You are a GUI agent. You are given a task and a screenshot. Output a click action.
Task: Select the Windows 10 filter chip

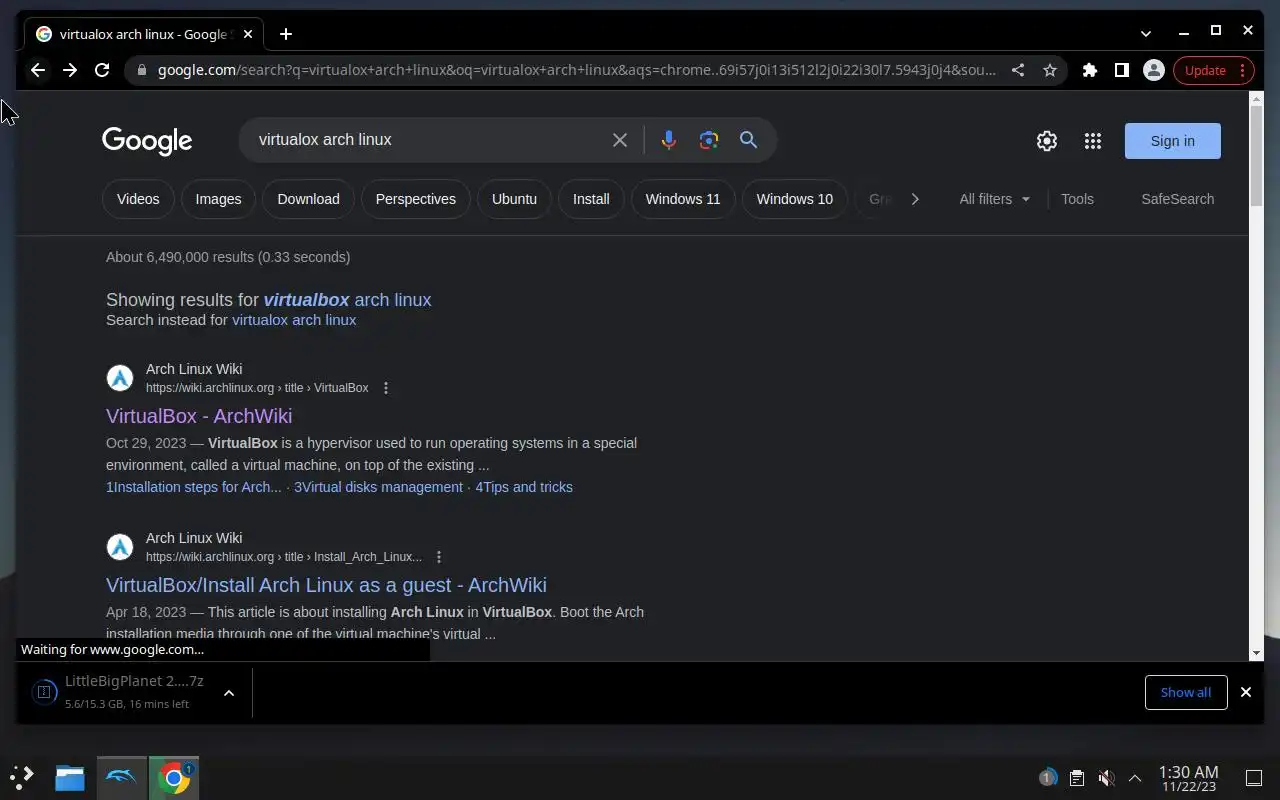tap(795, 199)
